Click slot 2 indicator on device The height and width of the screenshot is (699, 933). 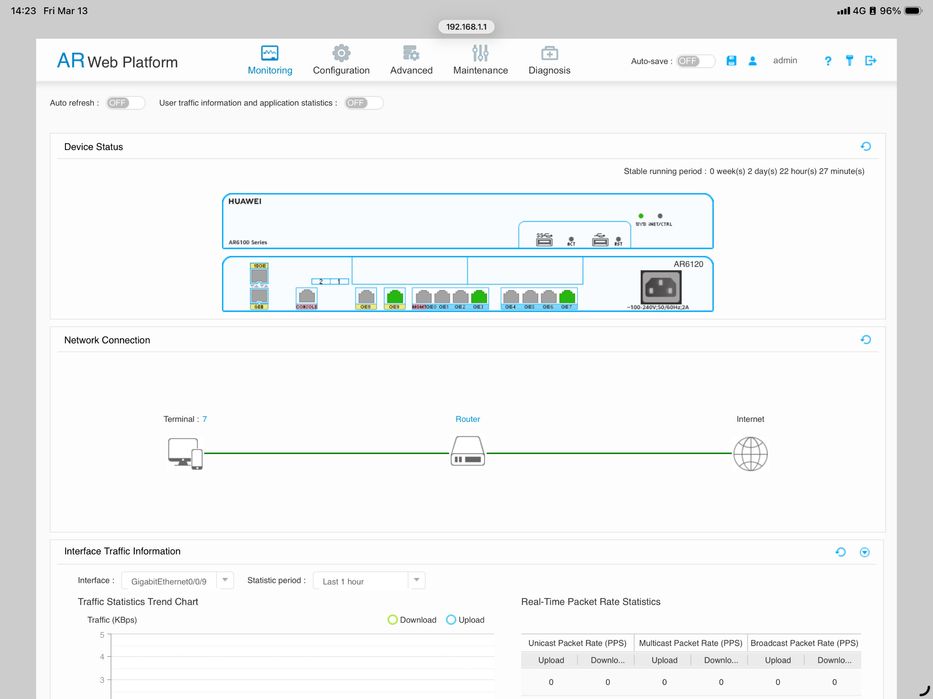pyautogui.click(x=321, y=281)
